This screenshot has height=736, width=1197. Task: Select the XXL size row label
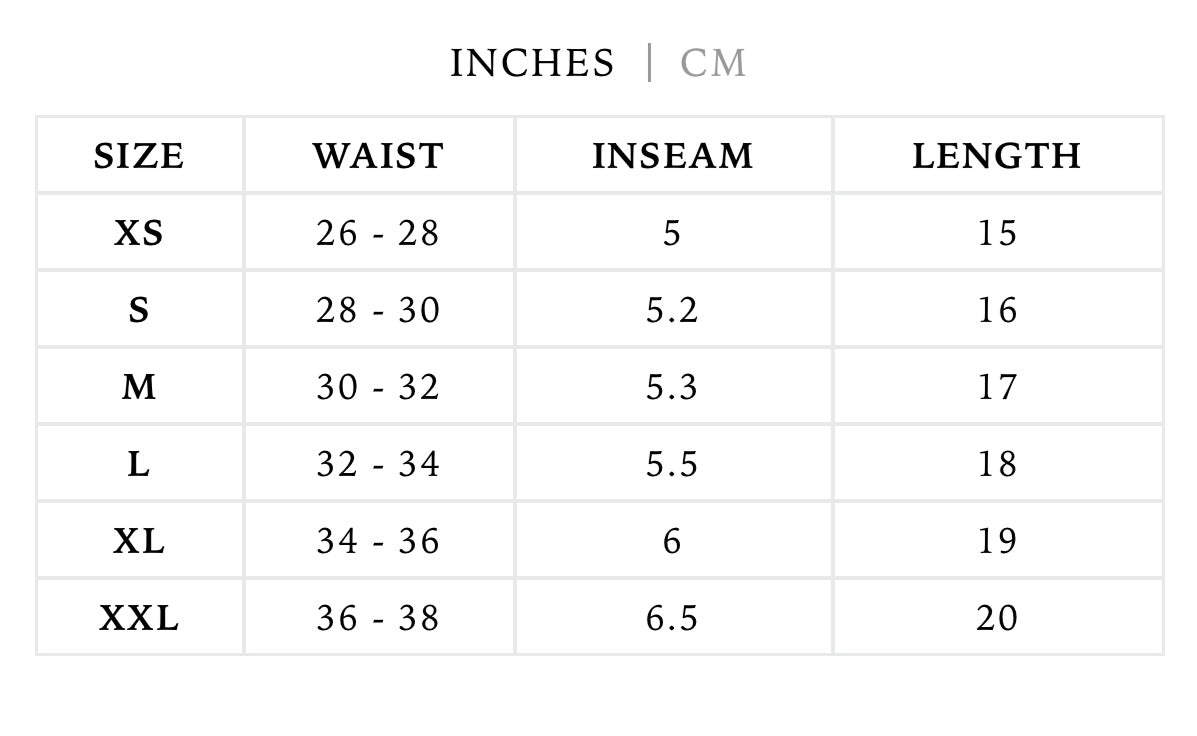(139, 618)
